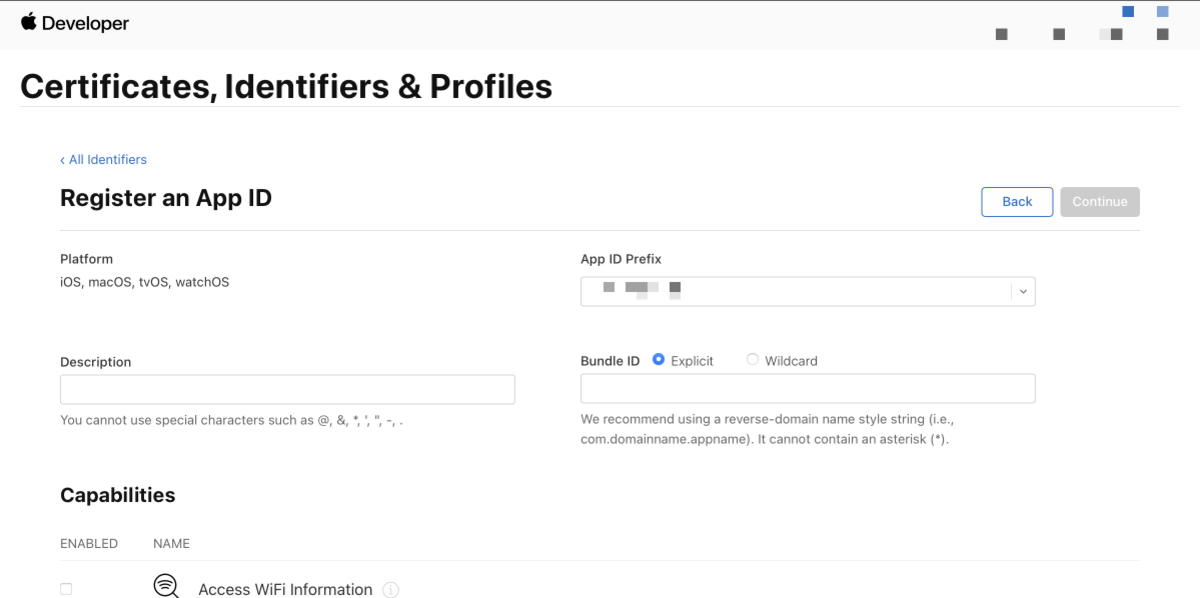This screenshot has width=1200, height=598.
Task: Focus the Description input field
Action: coord(287,390)
